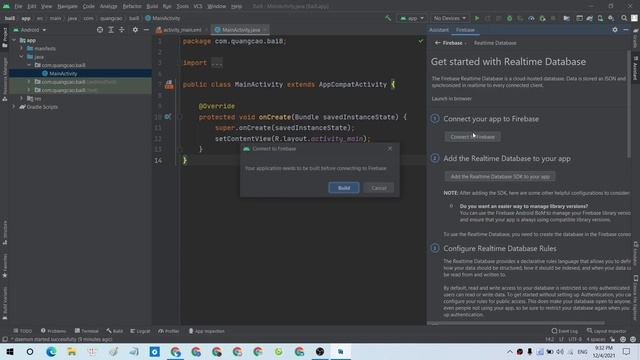
Task: Switch to the Assistant tab
Action: (x=439, y=30)
